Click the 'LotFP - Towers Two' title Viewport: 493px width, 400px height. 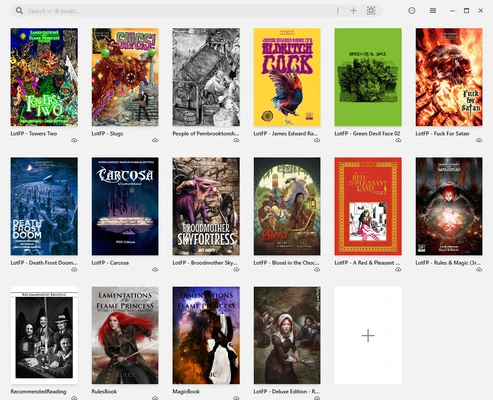(34, 133)
